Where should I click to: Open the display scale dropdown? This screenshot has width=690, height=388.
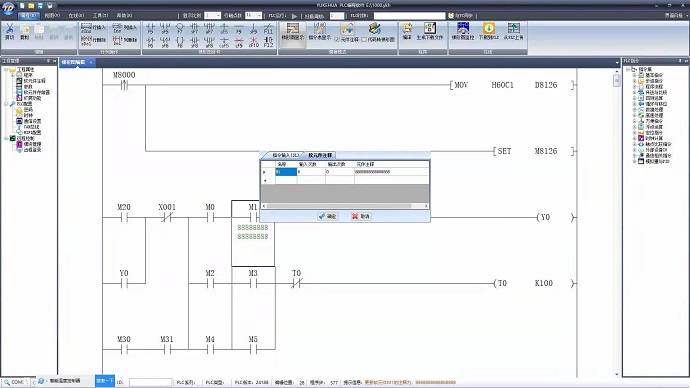coord(213,15)
